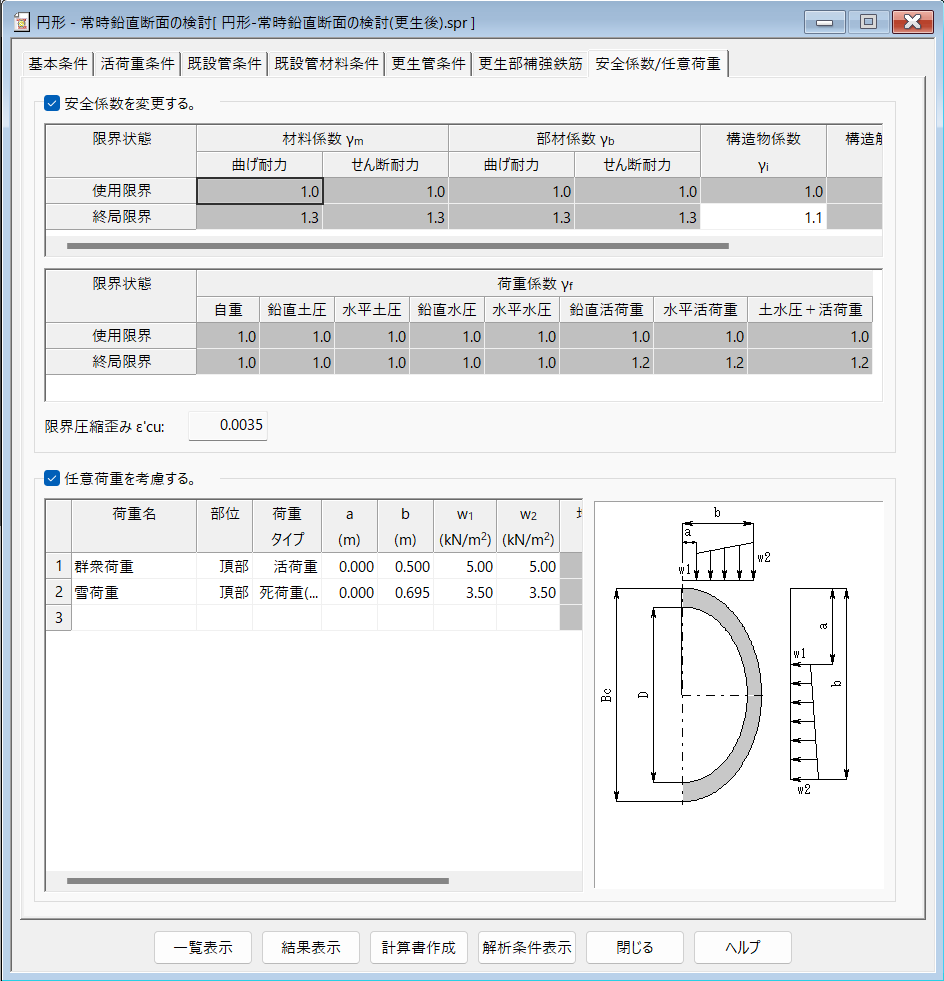The image size is (944, 981).
Task: Toggle 安全係数を変更する checkbox
Action: (52, 103)
